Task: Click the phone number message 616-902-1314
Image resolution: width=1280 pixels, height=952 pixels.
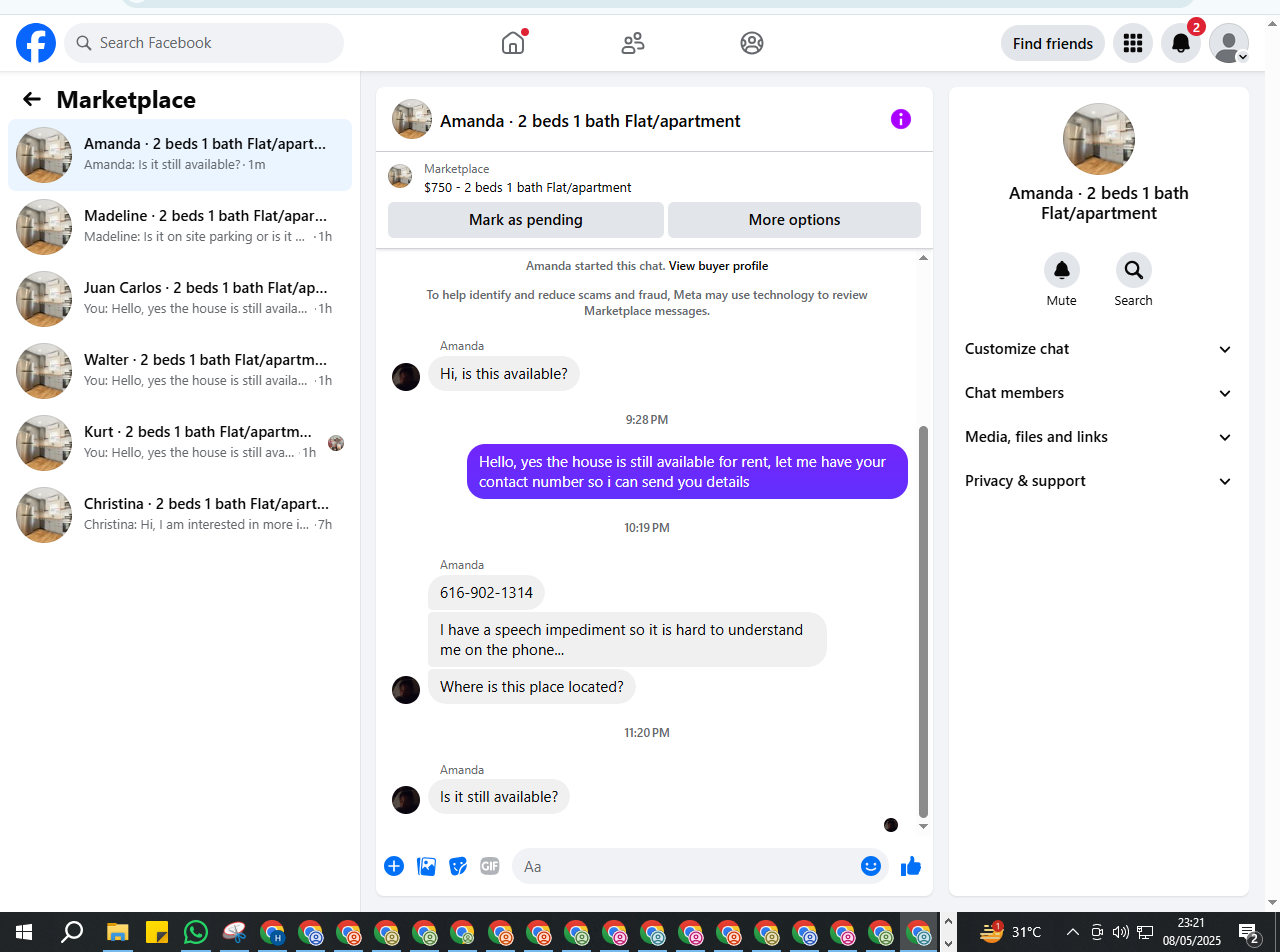Action: (486, 593)
